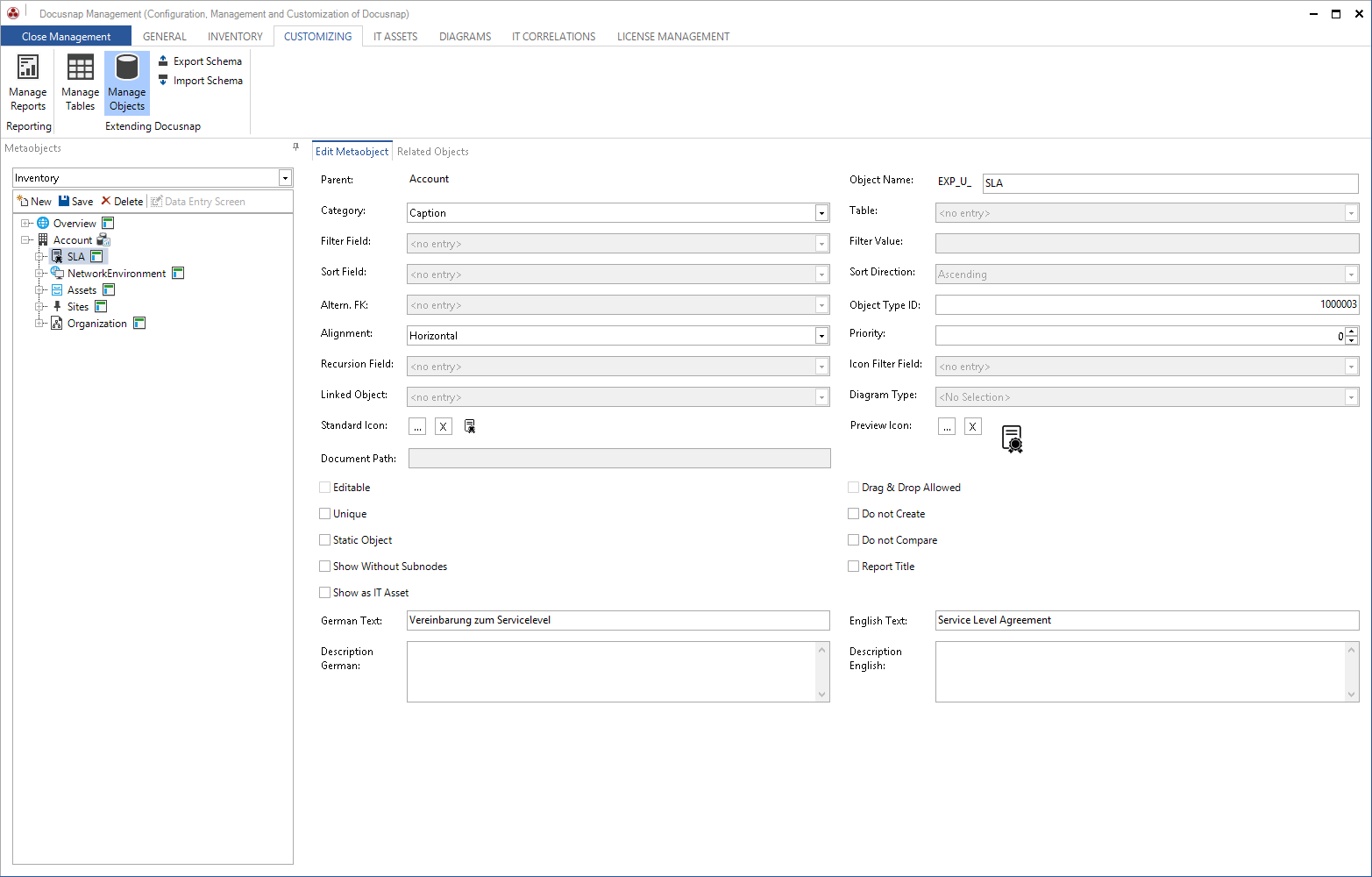
Task: Switch to the GENERAL ribbon tab
Action: (x=165, y=37)
